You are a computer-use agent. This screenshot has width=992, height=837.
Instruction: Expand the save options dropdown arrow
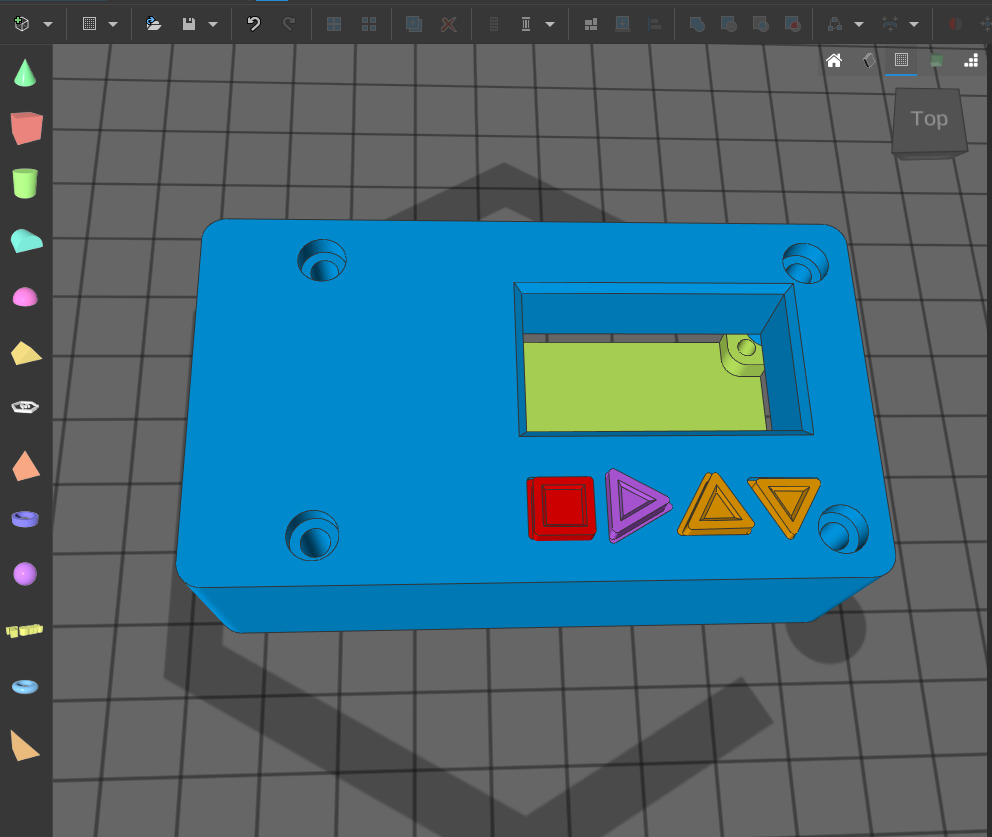point(213,25)
